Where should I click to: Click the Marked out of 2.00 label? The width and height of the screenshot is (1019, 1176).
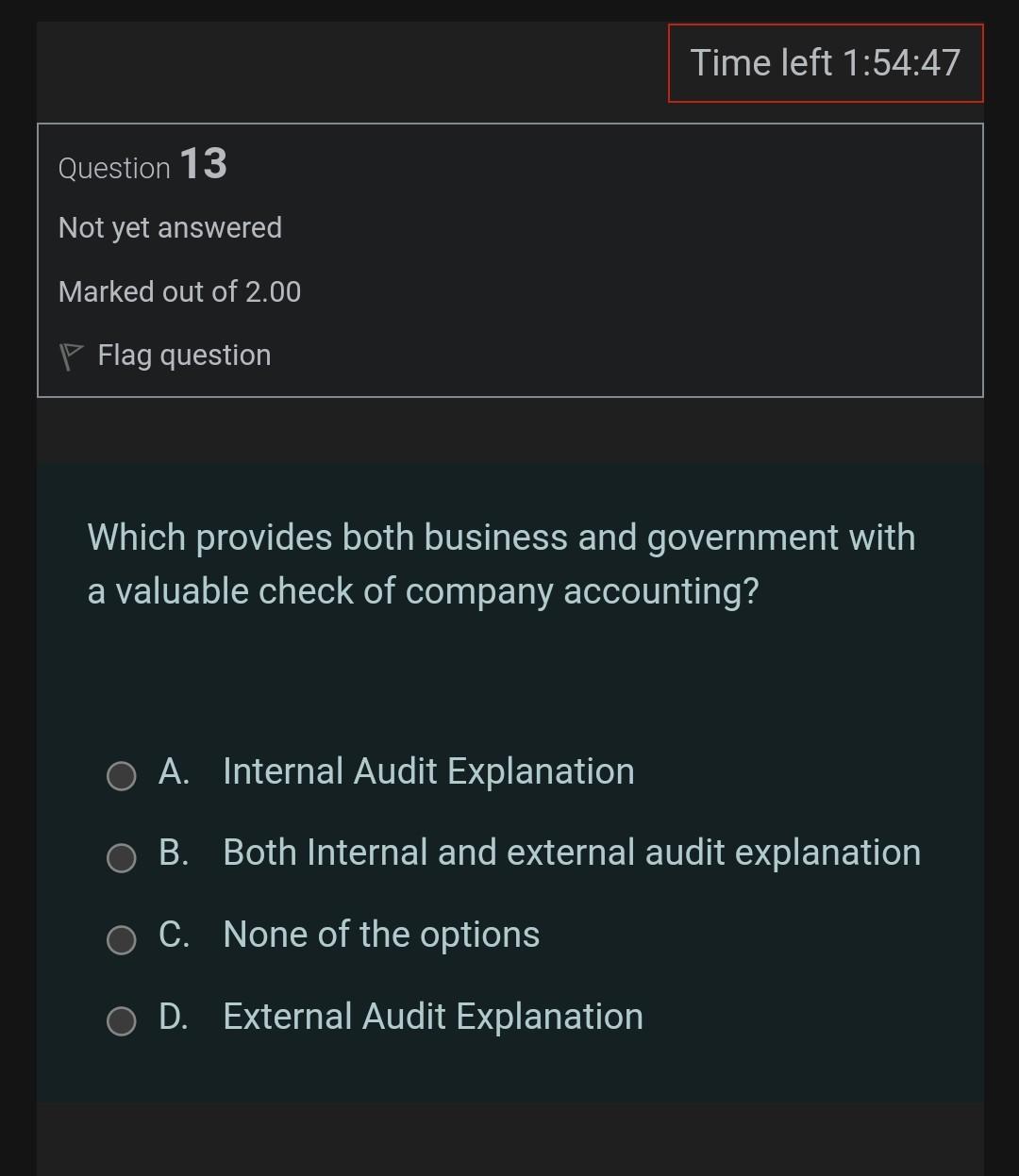click(180, 291)
